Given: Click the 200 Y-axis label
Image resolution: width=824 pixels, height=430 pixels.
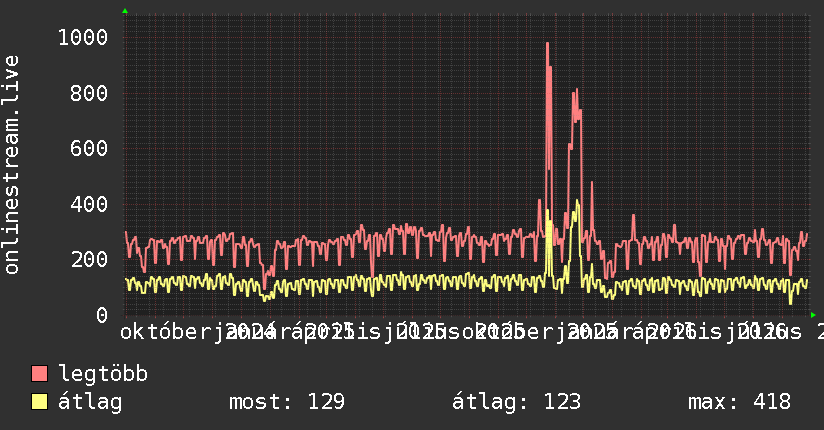Looking at the screenshot, I should (x=89, y=259).
